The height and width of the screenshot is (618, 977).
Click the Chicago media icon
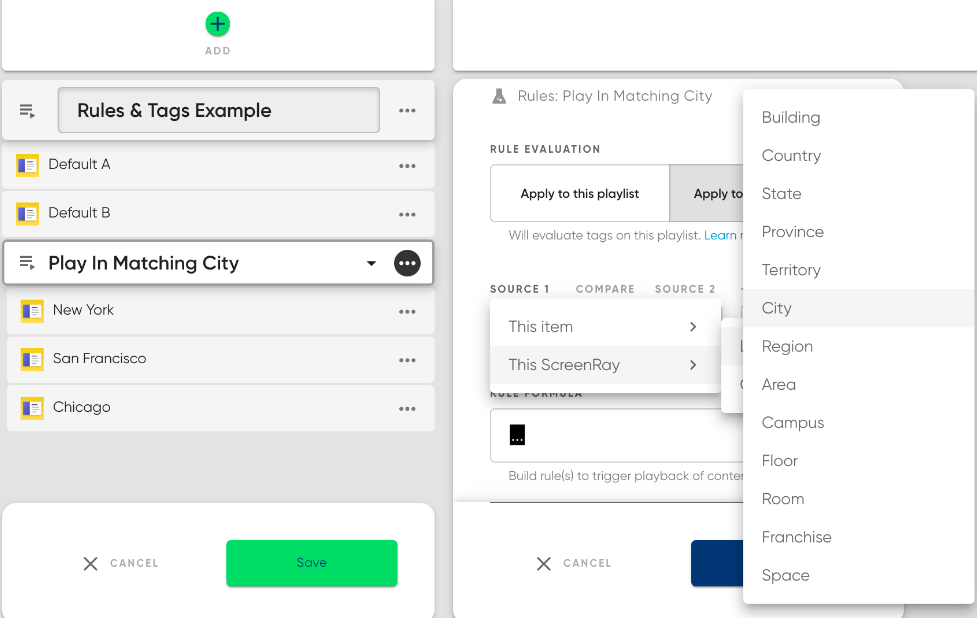coord(32,408)
